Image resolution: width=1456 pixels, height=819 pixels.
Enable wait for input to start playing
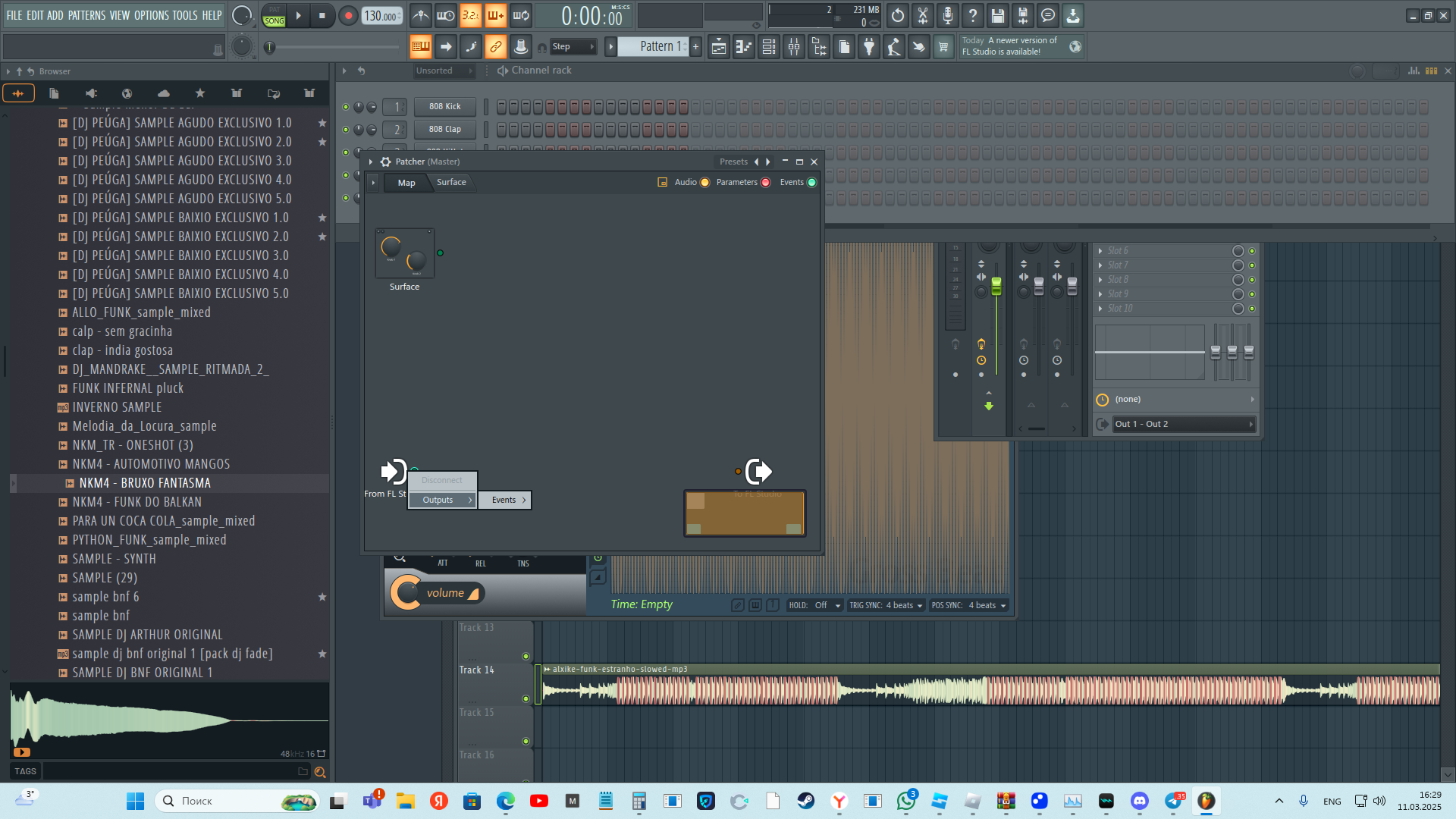446,15
